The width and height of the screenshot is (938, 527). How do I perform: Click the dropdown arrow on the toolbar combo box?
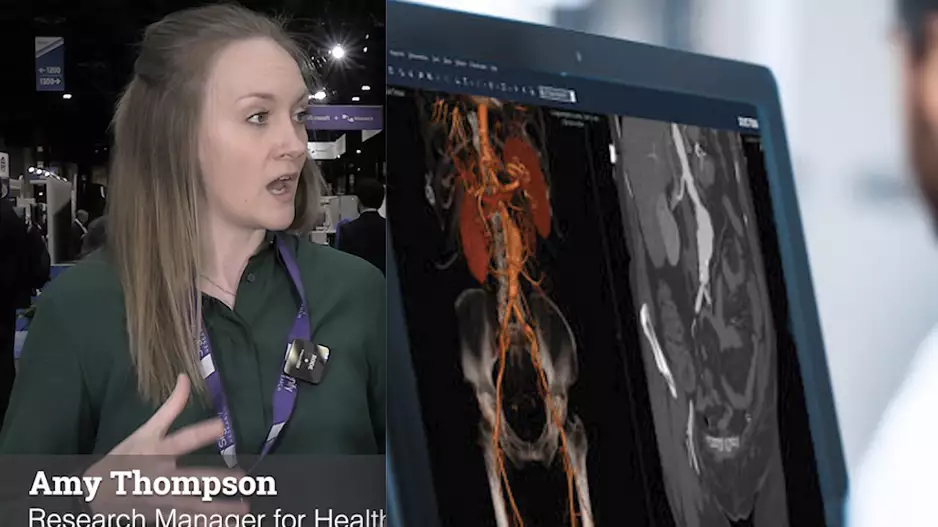(x=572, y=97)
